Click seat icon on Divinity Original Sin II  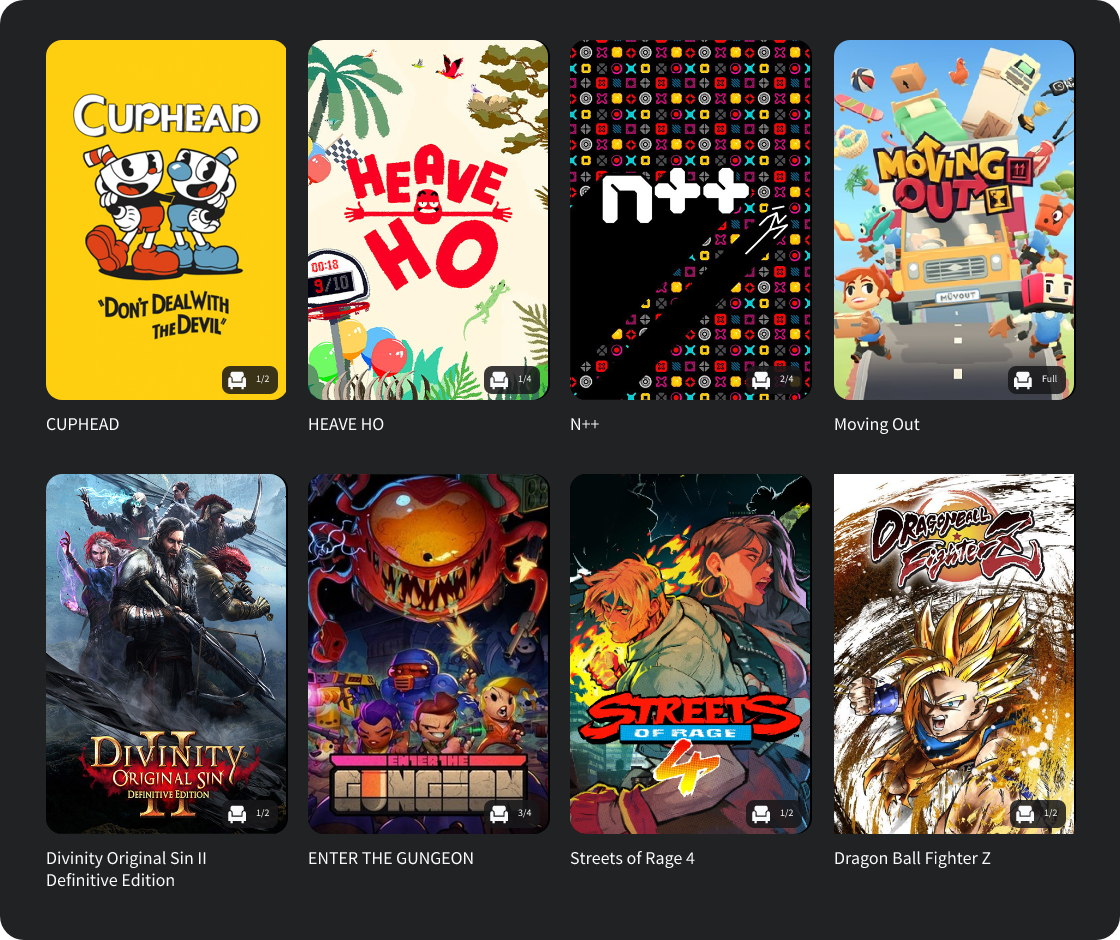pyautogui.click(x=237, y=814)
